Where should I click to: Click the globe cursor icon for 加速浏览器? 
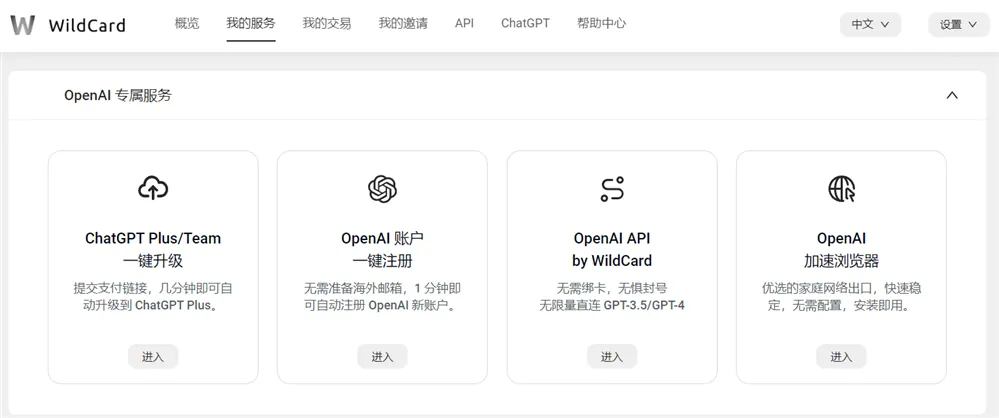coord(841,188)
